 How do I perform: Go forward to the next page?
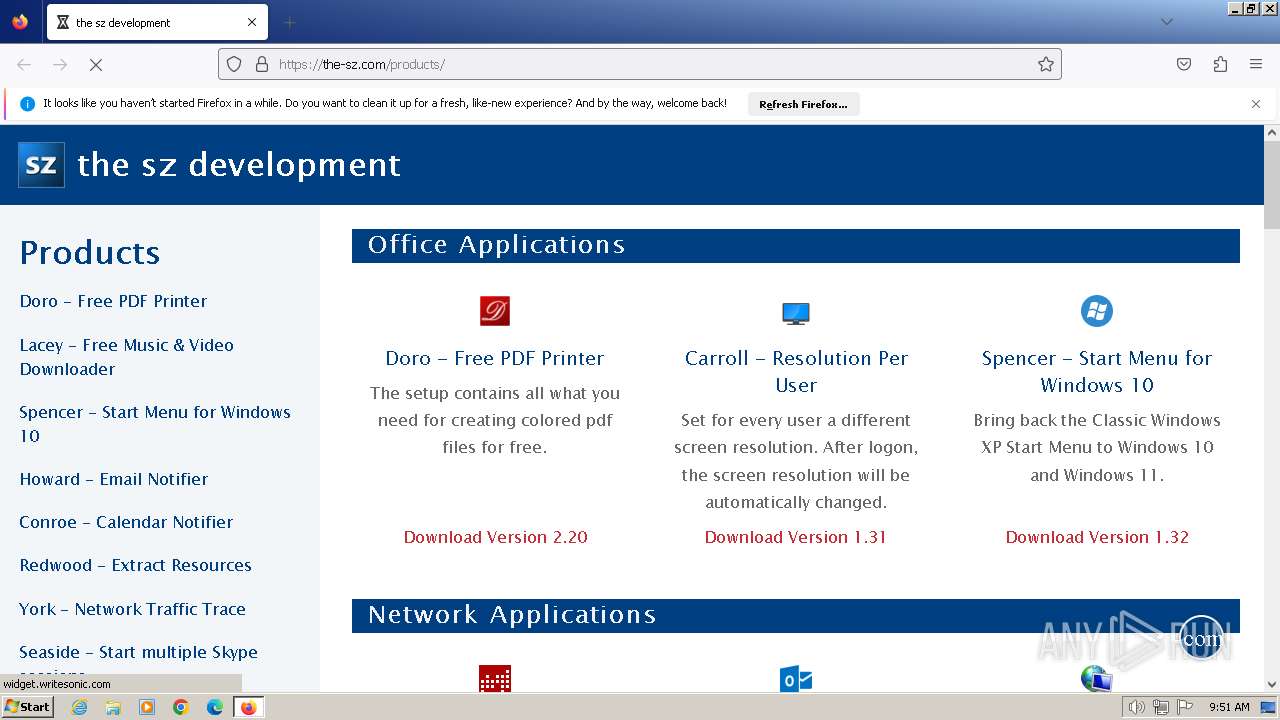coord(60,64)
